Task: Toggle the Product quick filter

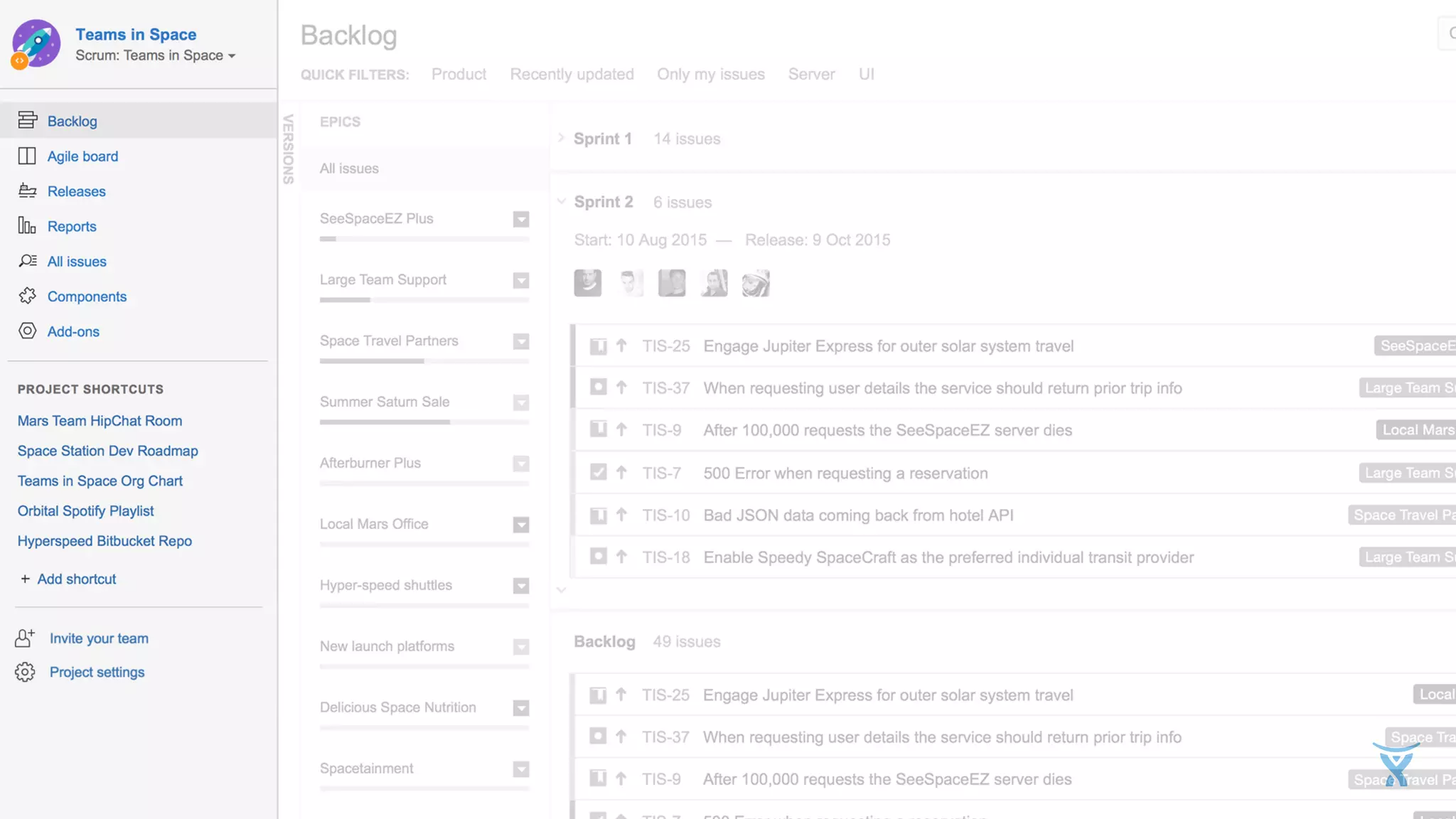Action: pos(459,74)
